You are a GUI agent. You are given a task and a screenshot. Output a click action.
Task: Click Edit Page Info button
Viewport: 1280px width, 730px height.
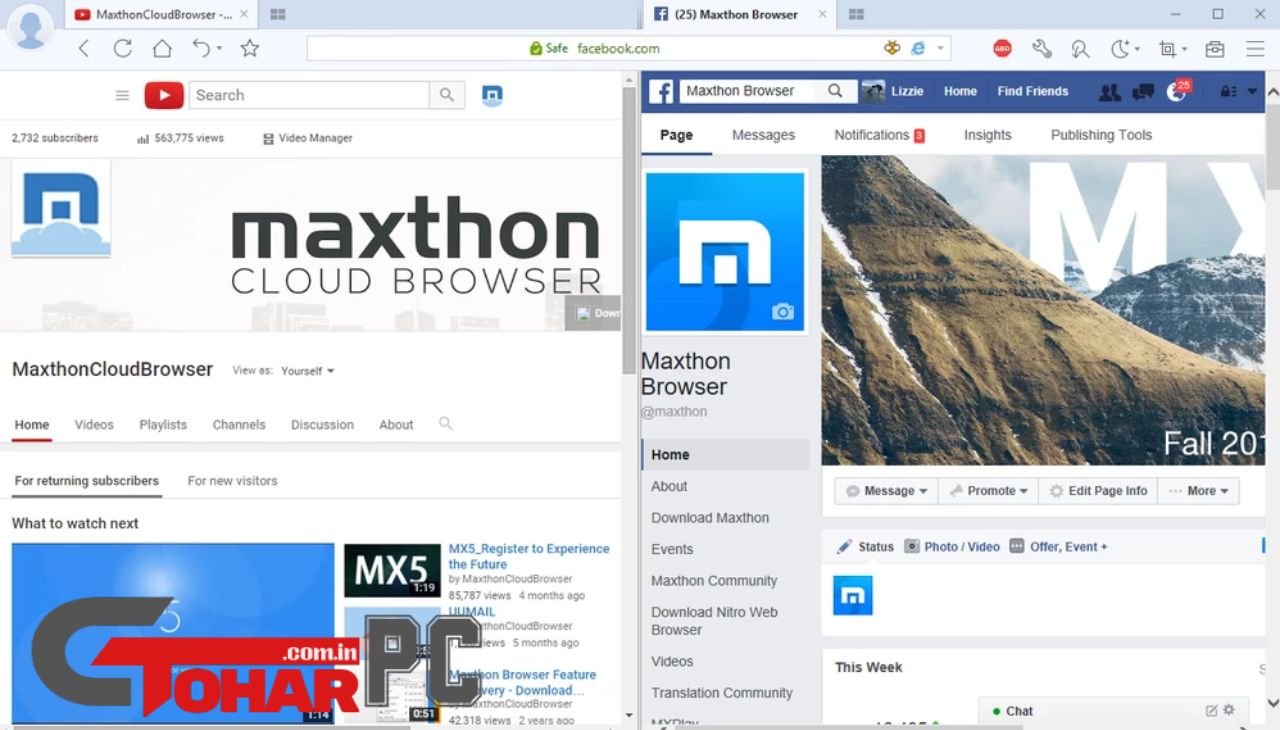(x=1098, y=491)
